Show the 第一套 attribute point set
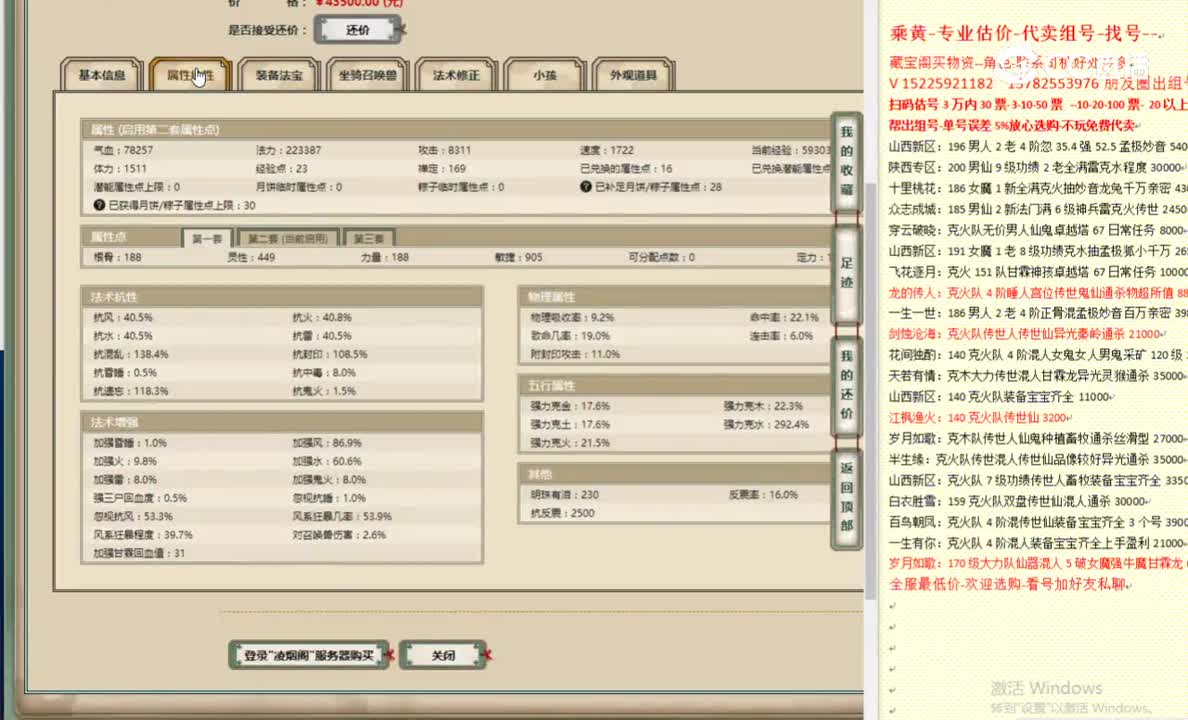The width and height of the screenshot is (1188, 720). (207, 238)
